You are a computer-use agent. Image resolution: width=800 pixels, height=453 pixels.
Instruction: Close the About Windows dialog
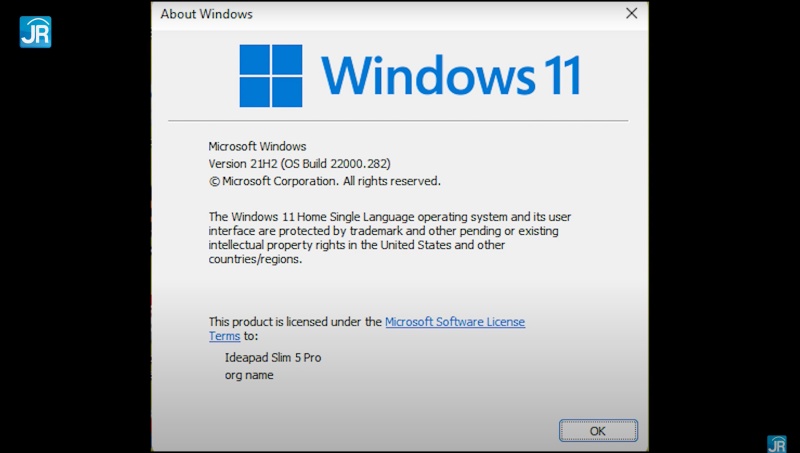632,14
